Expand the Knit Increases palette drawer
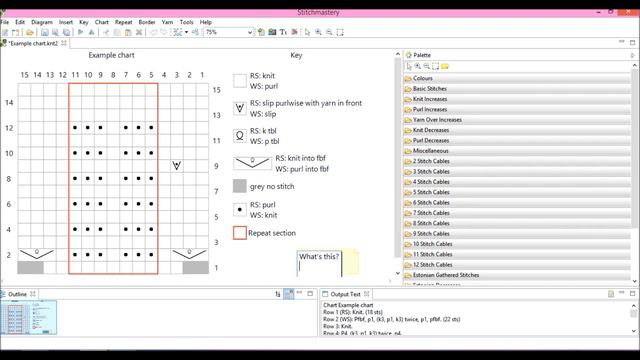 tap(518, 99)
